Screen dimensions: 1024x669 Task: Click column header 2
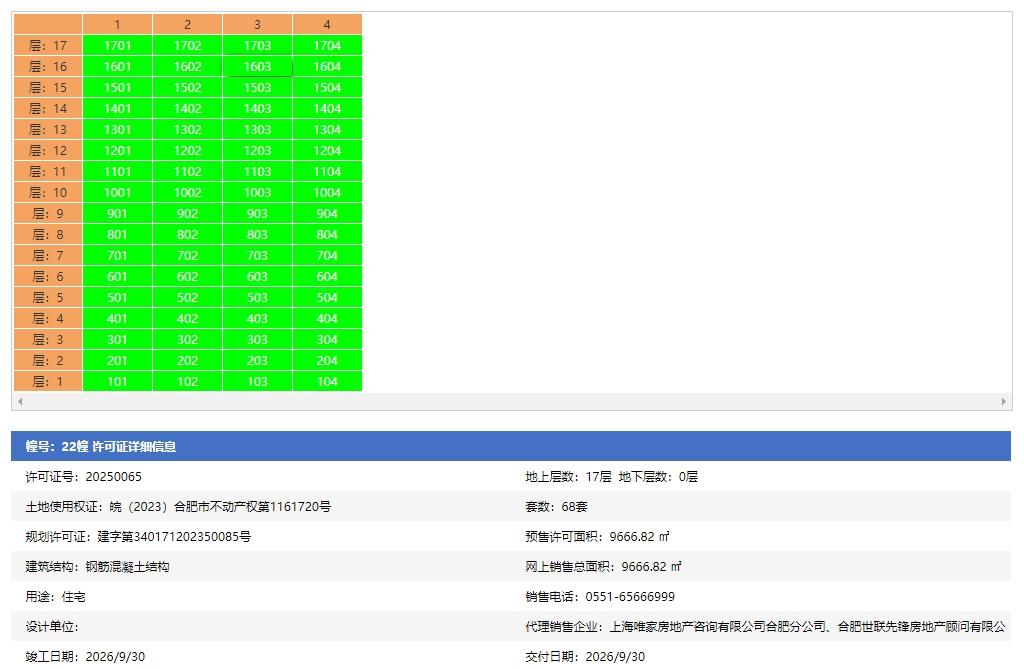pyautogui.click(x=187, y=24)
